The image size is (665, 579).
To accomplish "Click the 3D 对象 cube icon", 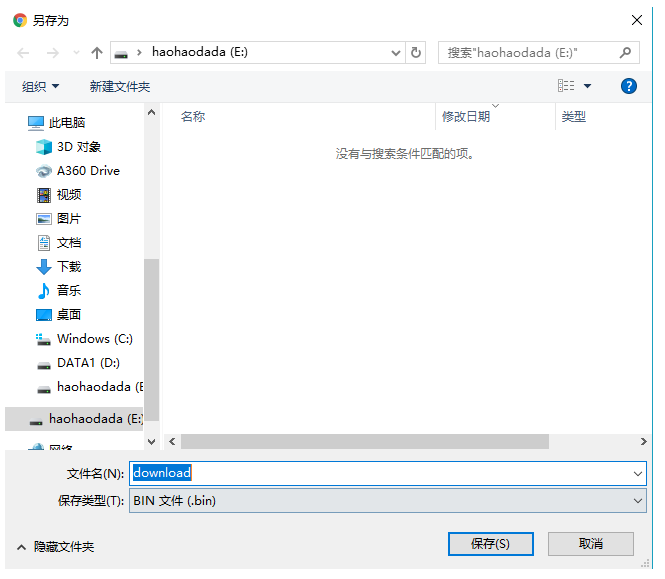I will (x=44, y=147).
